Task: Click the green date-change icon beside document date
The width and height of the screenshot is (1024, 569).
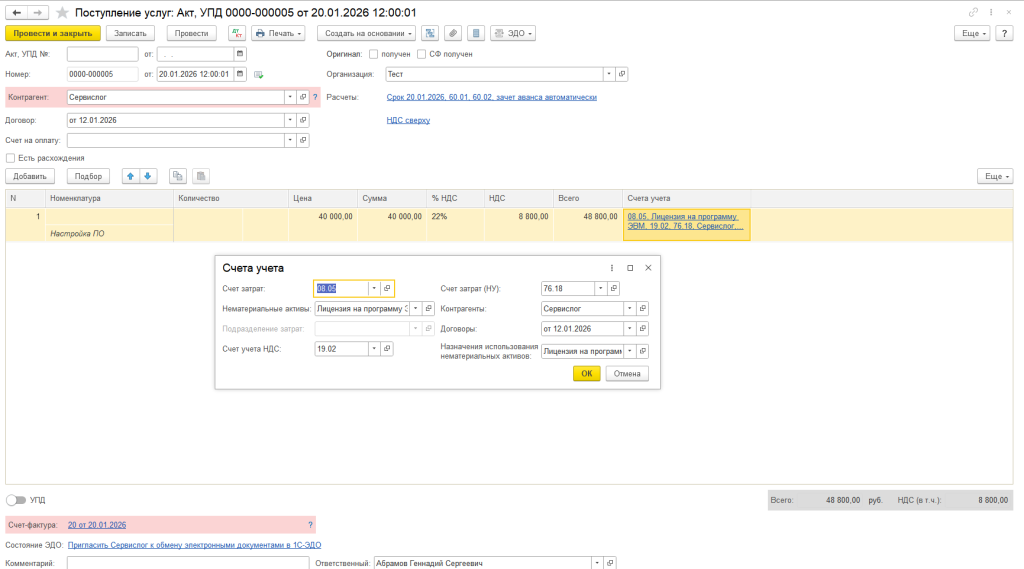Action: (259, 74)
